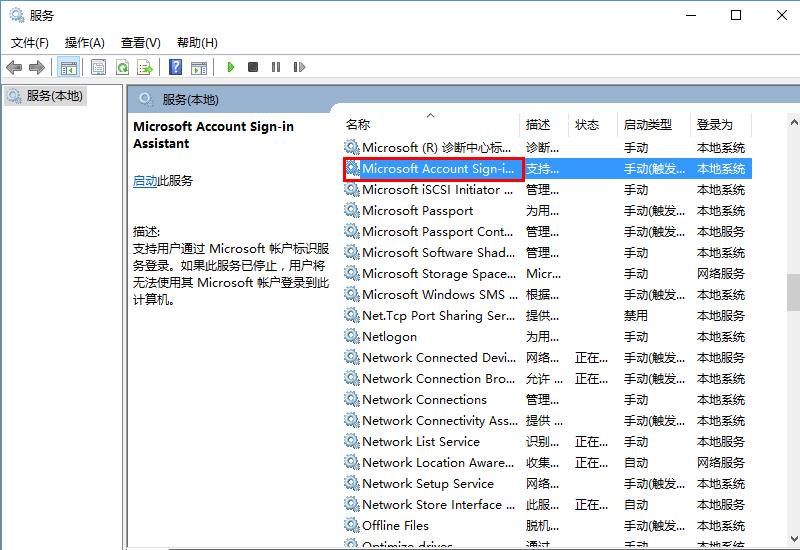Click the show/hide action pane icon
Image resolution: width=800 pixels, height=550 pixels.
pyautogui.click(x=199, y=67)
